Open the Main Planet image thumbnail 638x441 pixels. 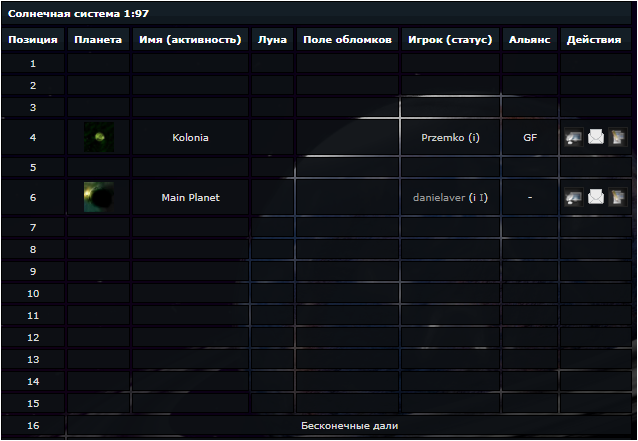click(99, 197)
